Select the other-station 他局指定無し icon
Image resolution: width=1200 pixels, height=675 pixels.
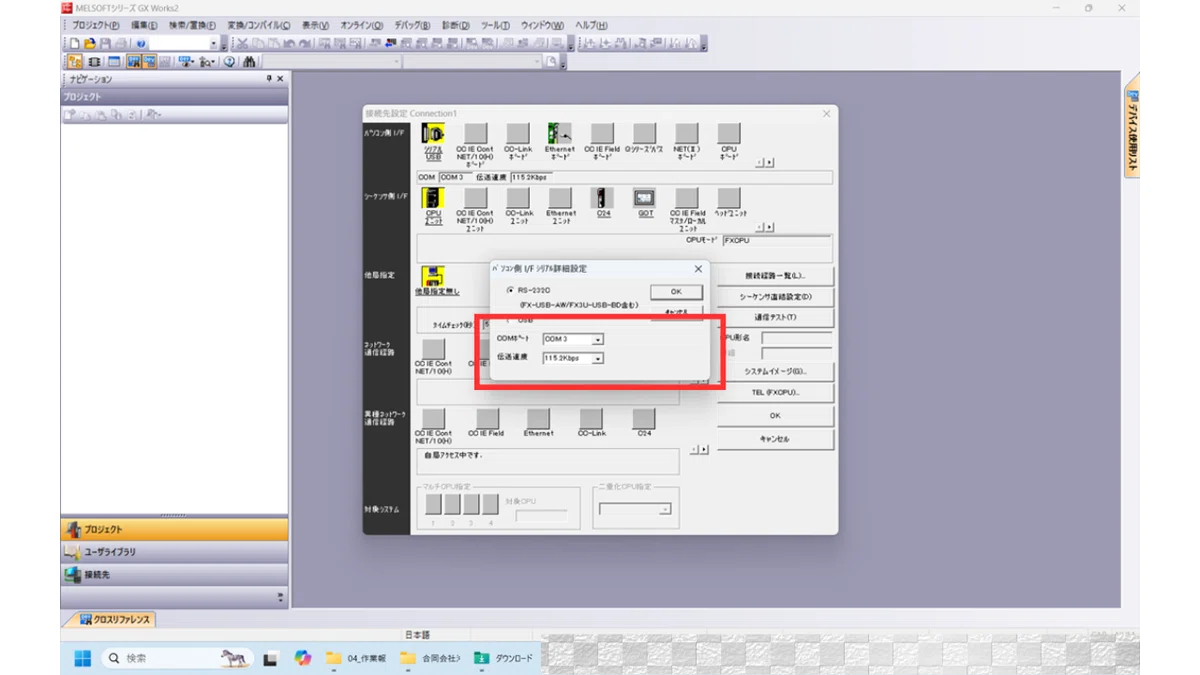[434, 276]
